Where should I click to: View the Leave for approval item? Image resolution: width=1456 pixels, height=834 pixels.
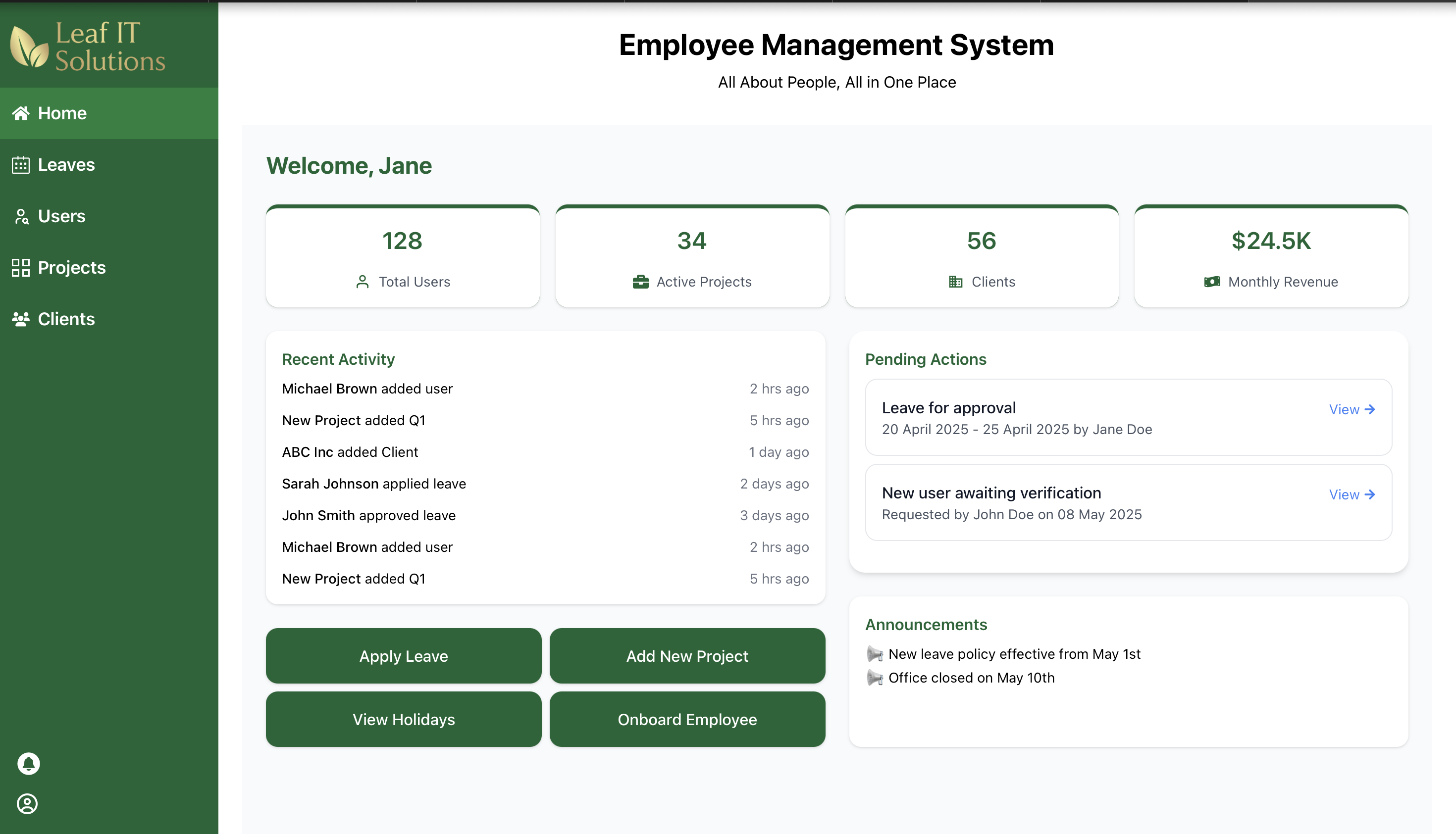tap(1351, 409)
